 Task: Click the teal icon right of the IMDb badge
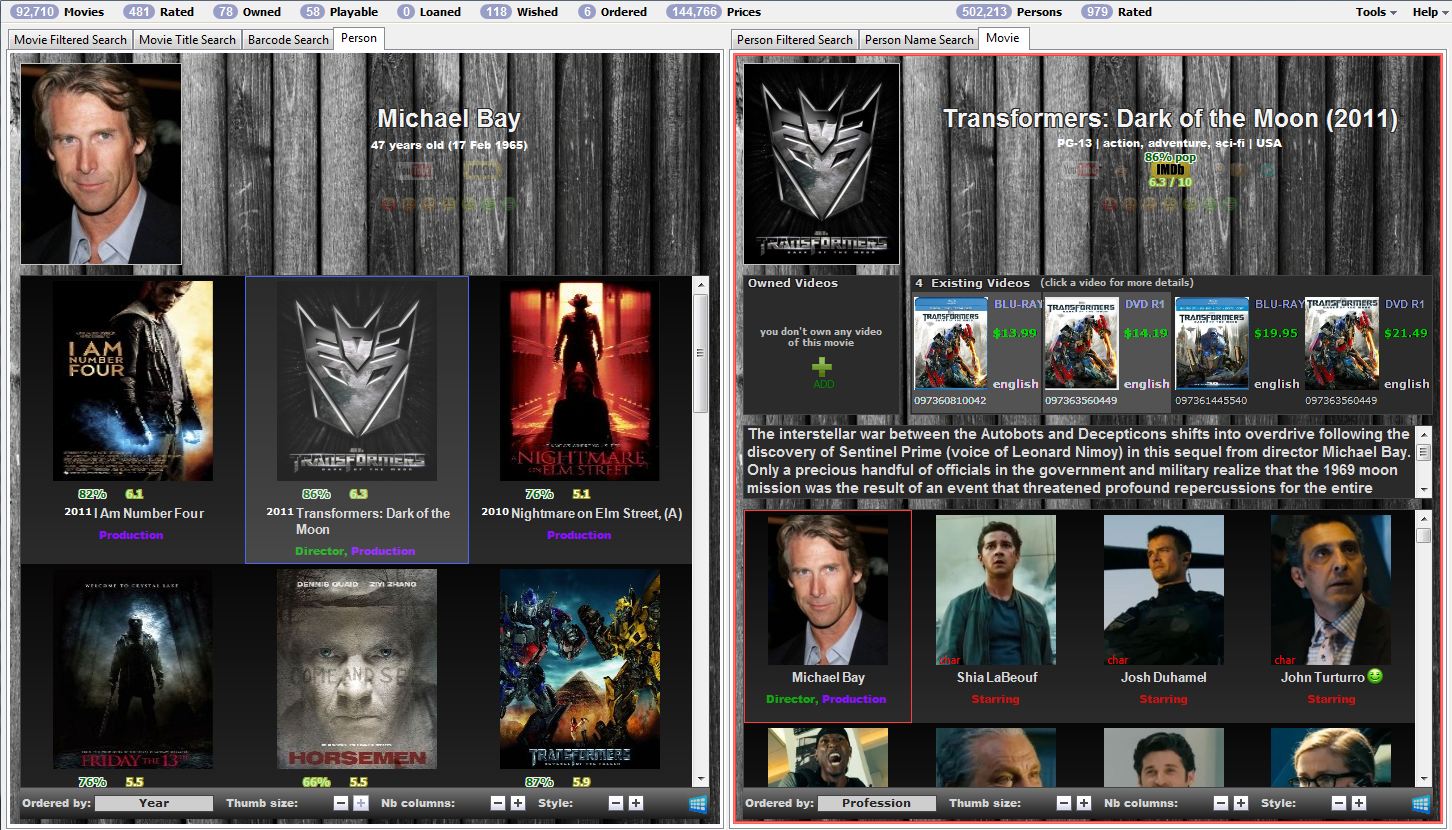(1268, 170)
